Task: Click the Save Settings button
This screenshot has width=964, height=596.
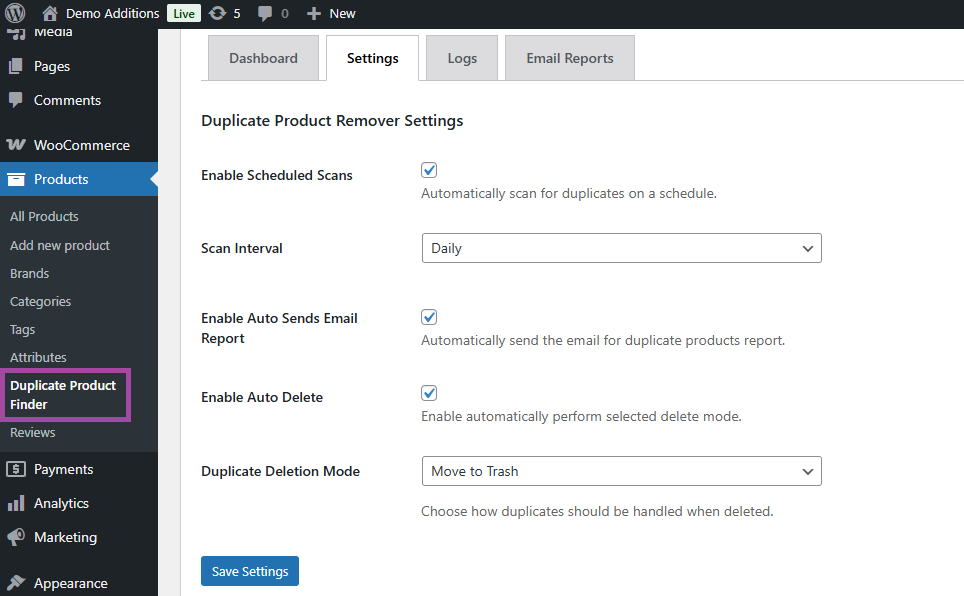Action: coord(250,571)
